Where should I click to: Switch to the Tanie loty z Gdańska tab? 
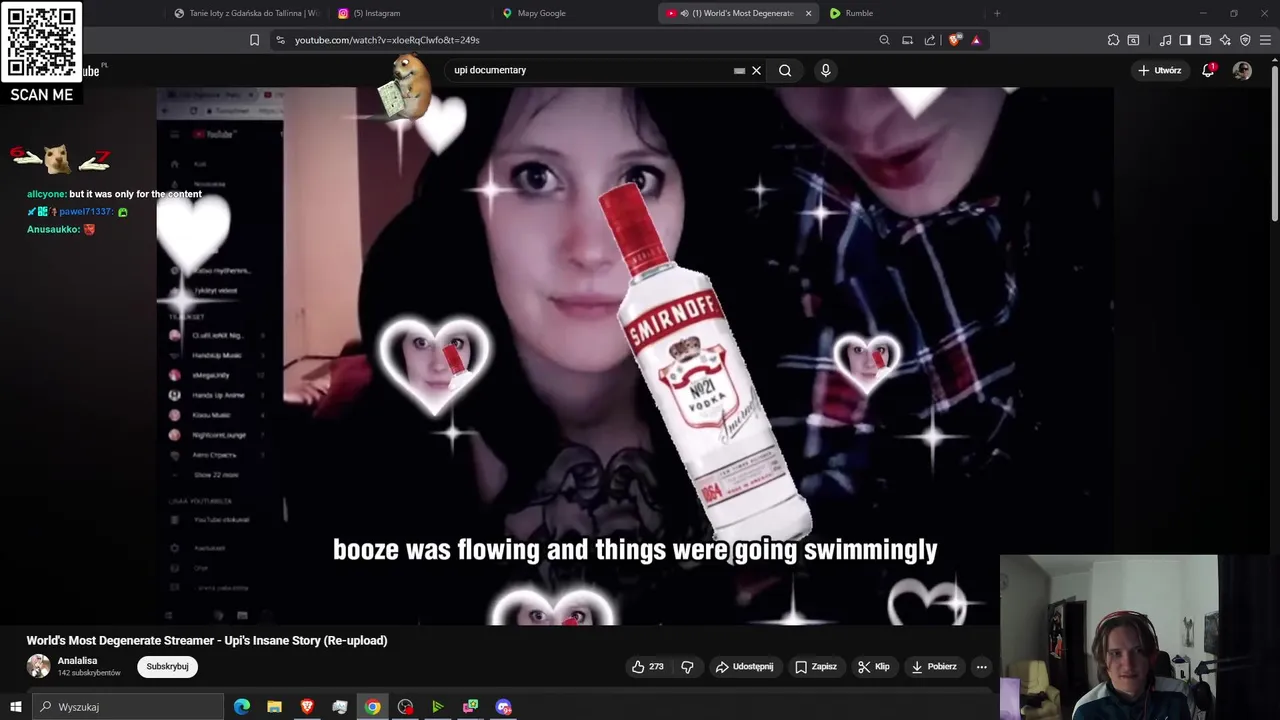pos(245,13)
